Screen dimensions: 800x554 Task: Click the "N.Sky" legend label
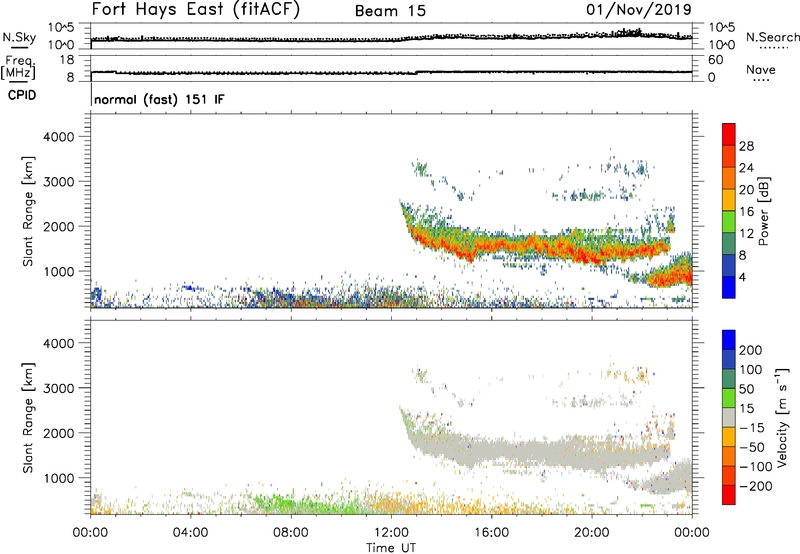pyautogui.click(x=19, y=37)
